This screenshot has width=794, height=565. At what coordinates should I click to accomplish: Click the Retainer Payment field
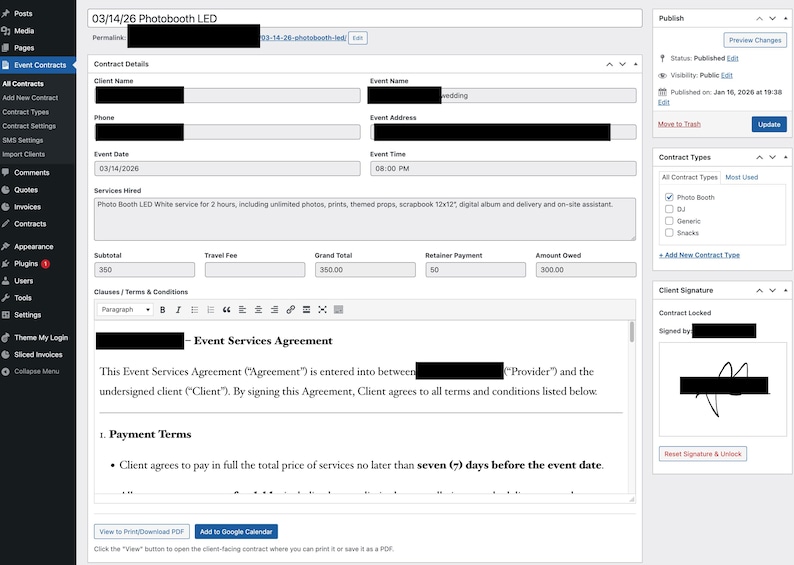475,270
